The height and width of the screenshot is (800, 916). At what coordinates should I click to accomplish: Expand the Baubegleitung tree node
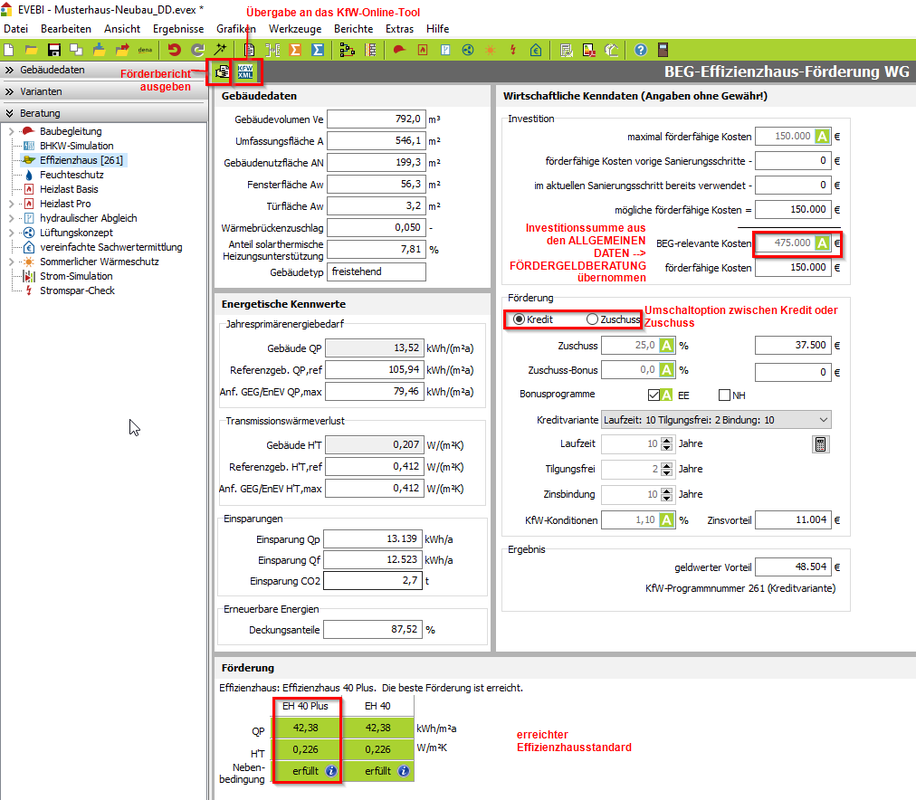coord(10,132)
